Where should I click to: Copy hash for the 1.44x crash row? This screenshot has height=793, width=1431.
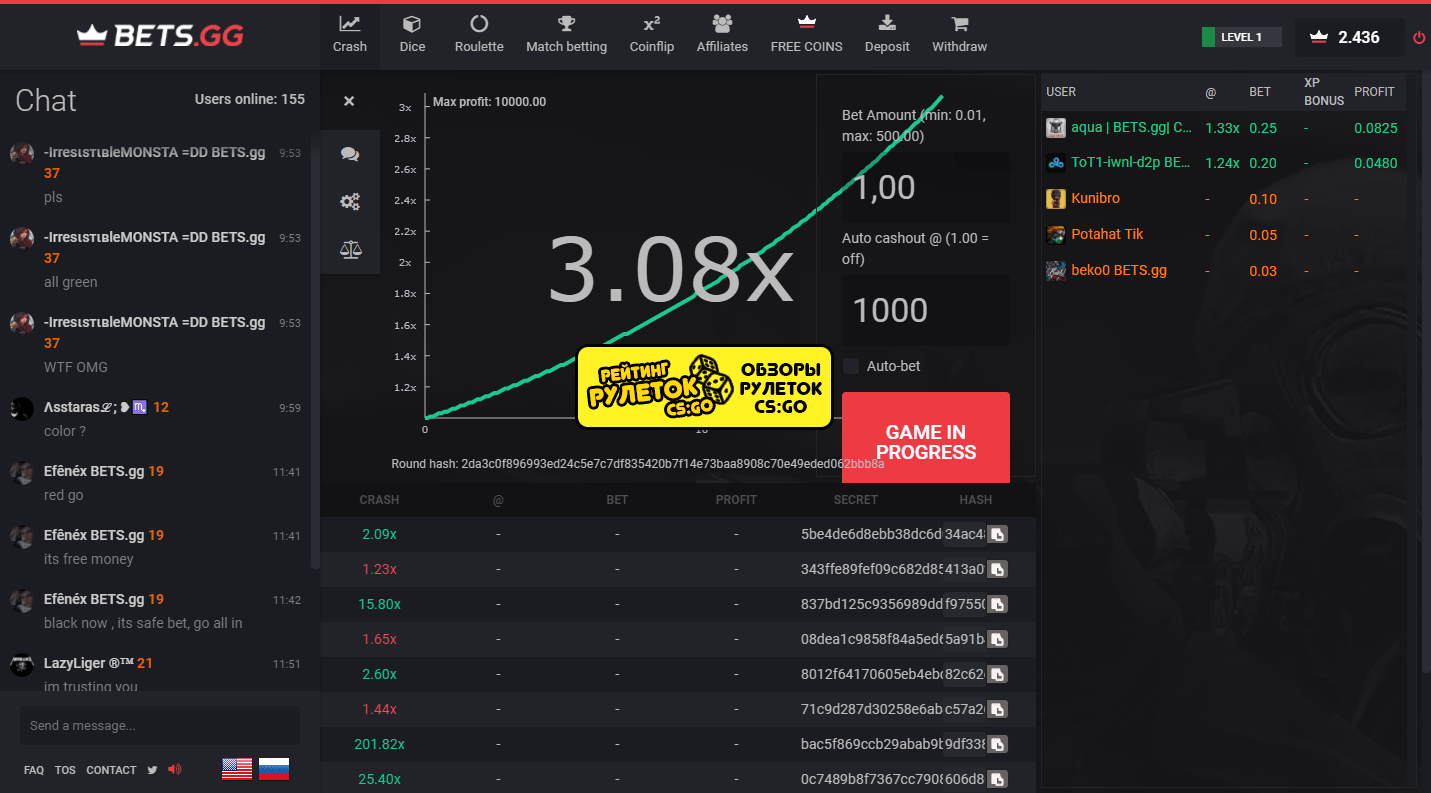[x=997, y=709]
